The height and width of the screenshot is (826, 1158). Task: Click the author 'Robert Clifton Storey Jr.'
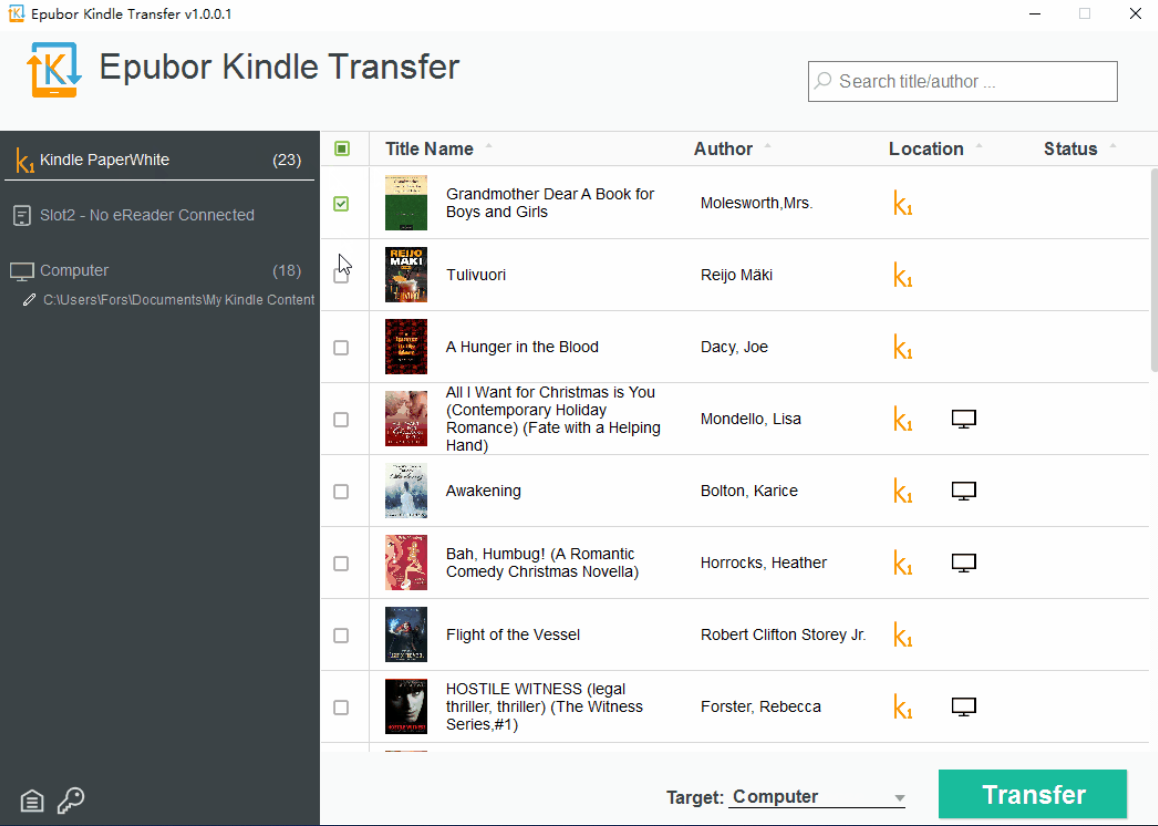pos(783,635)
